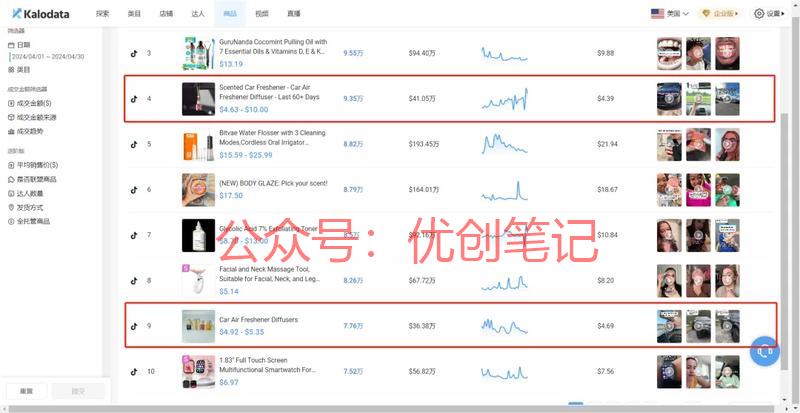Image resolution: width=800 pixels, height=413 pixels.
Task: Play the second video in Glycolic Acid row
Action: click(x=698, y=235)
